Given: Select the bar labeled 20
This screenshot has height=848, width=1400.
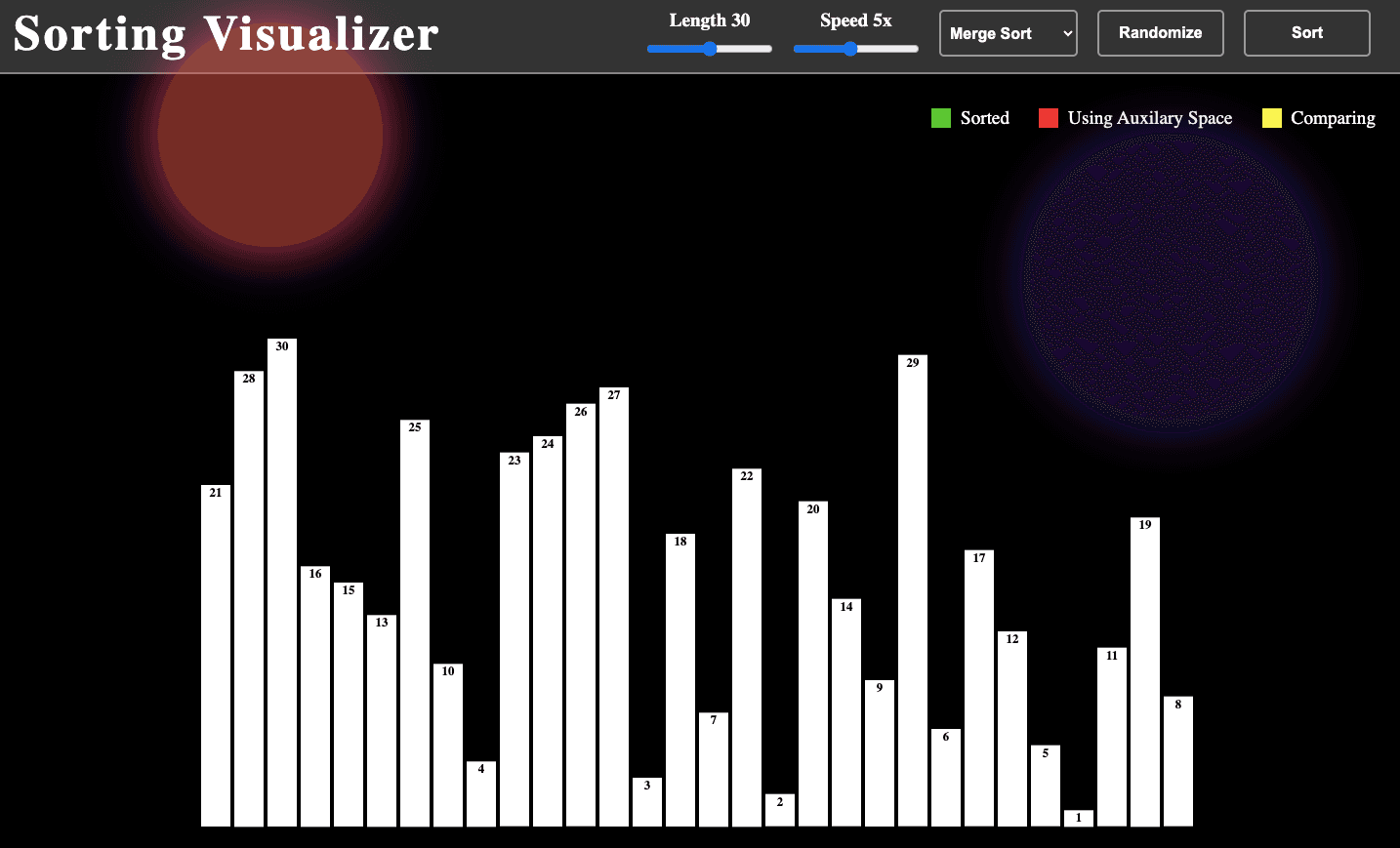Looking at the screenshot, I should coord(813,664).
